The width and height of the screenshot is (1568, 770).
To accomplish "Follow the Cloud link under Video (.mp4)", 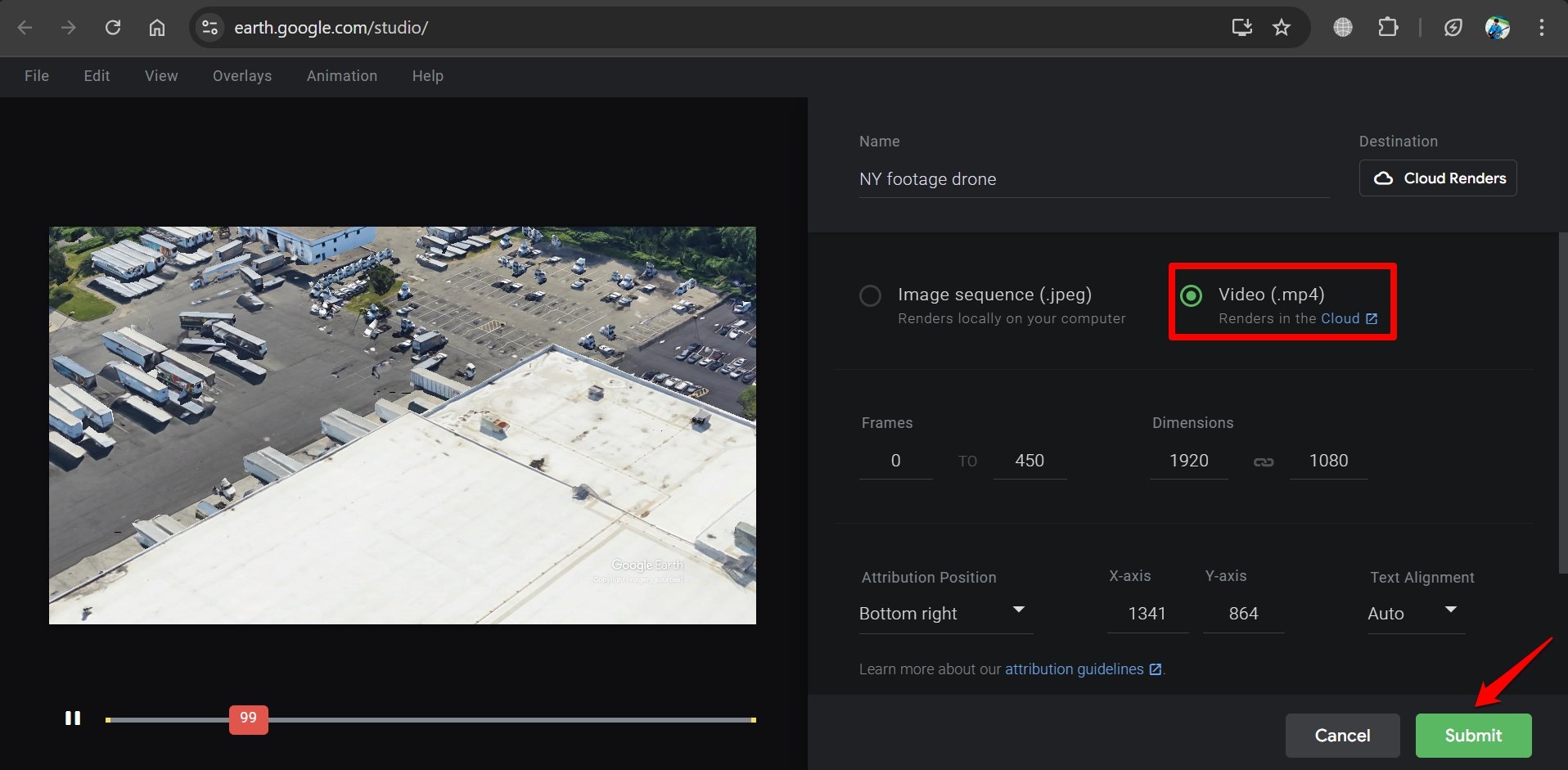I will pos(1349,319).
